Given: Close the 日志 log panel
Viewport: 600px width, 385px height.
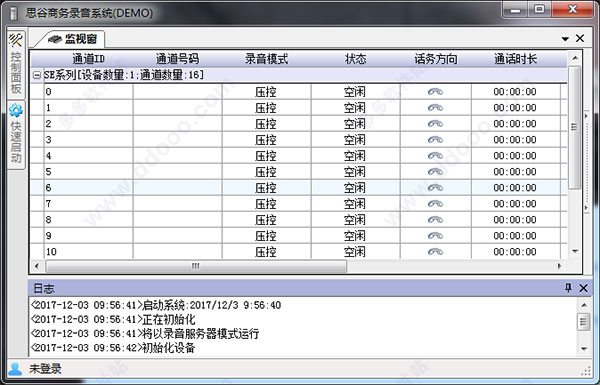Looking at the screenshot, I should pyautogui.click(x=583, y=288).
